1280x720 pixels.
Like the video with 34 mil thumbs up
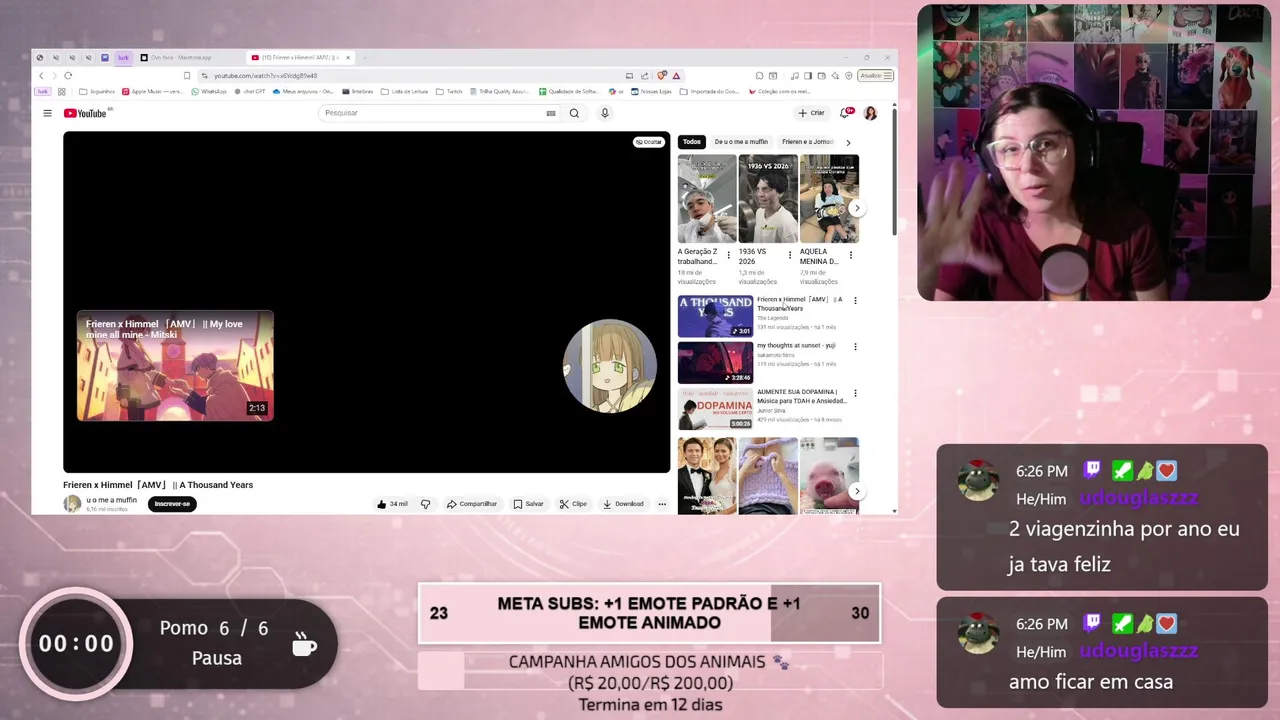pos(392,504)
